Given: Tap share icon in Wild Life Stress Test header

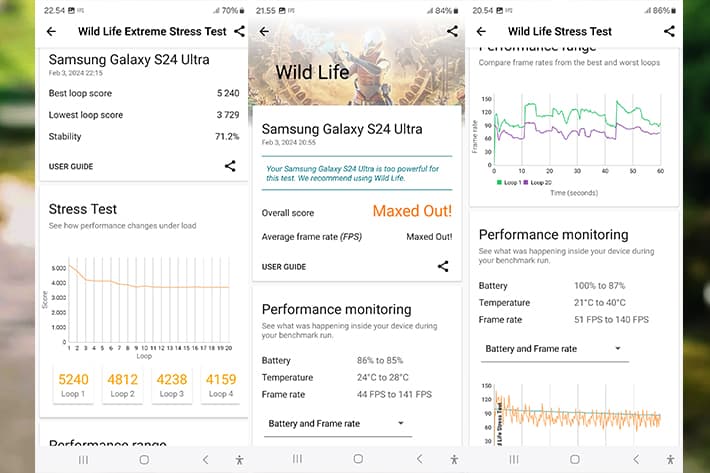Looking at the screenshot, I should (669, 31).
